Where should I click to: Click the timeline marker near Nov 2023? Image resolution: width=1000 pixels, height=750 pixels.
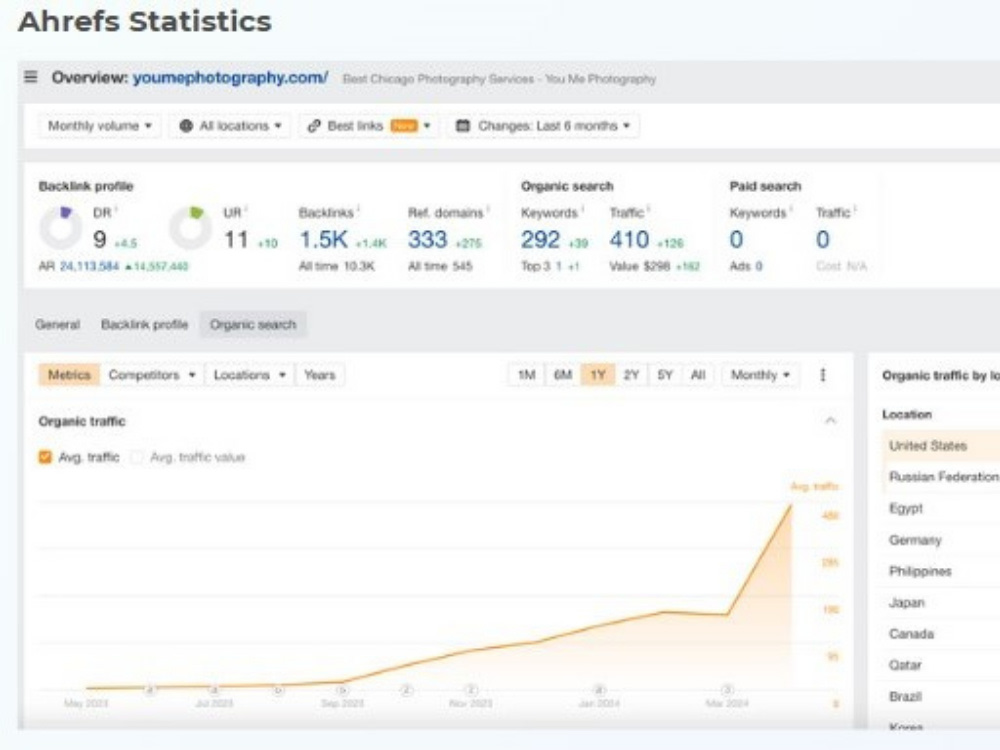point(471,690)
